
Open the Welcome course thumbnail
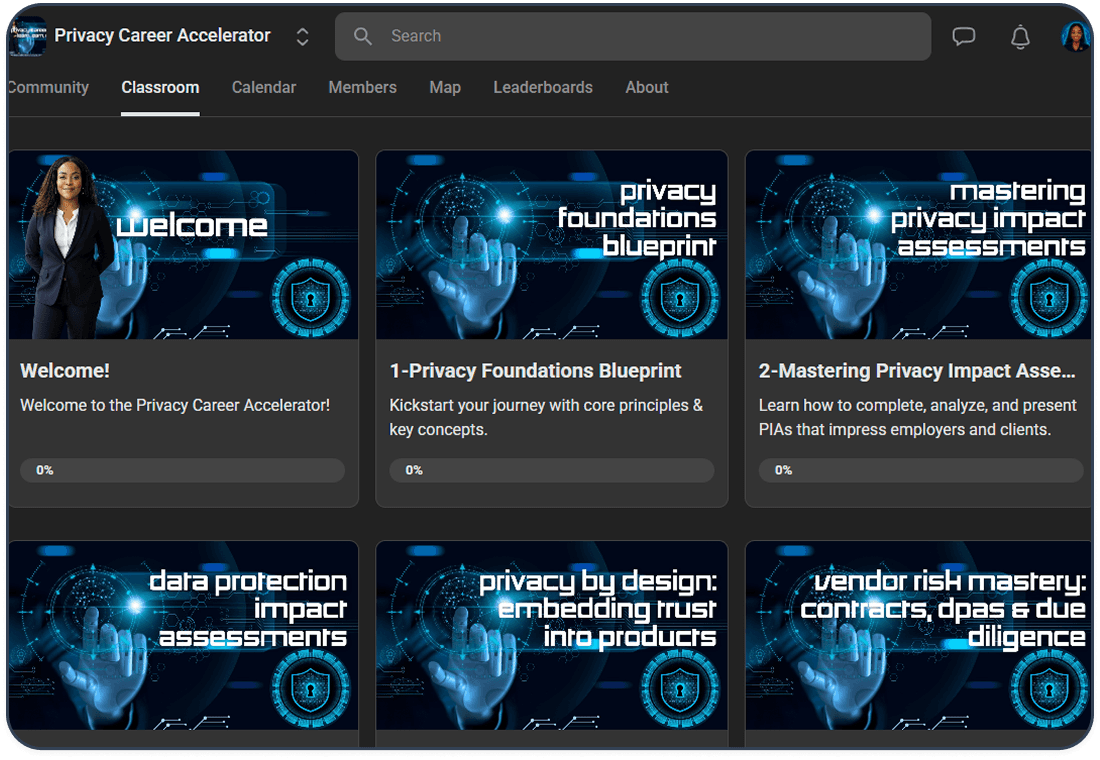[184, 245]
